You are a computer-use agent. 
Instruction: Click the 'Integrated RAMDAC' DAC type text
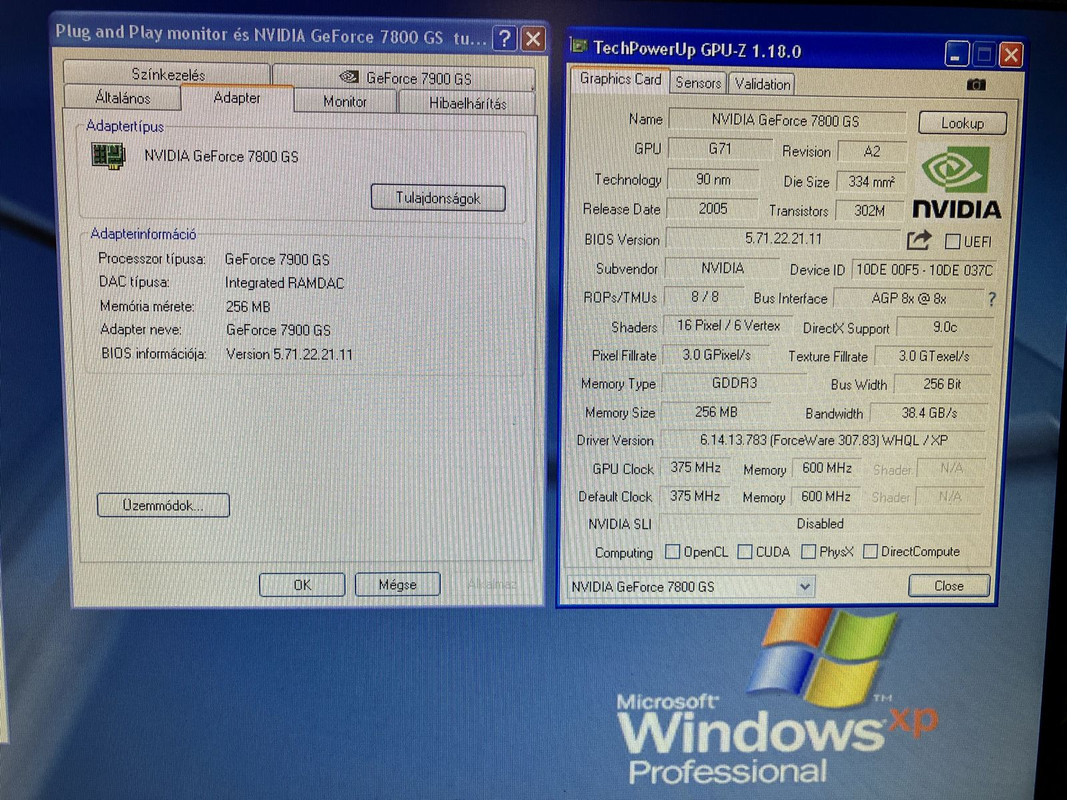click(x=284, y=283)
